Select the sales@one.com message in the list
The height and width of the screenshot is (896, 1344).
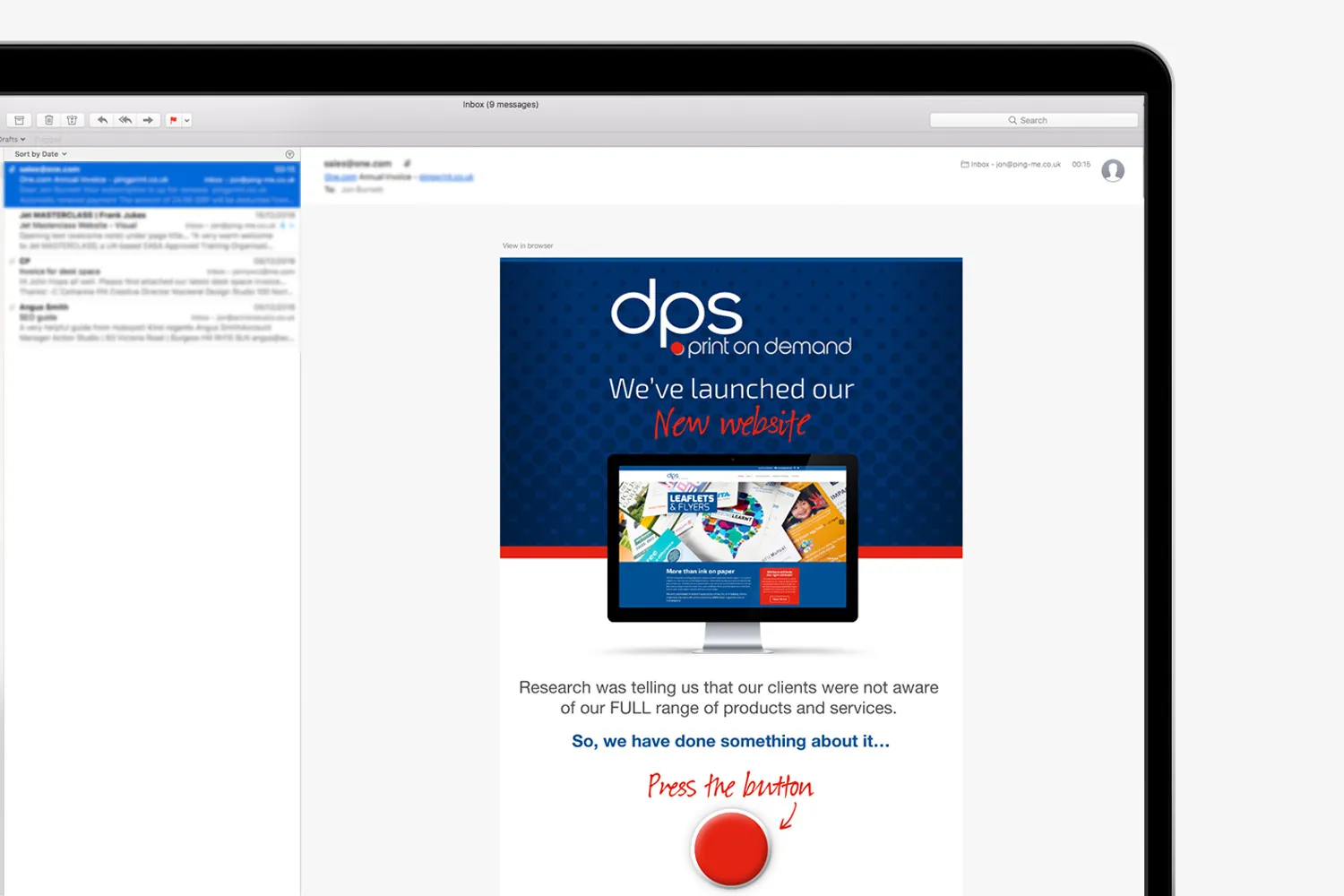pos(152,185)
